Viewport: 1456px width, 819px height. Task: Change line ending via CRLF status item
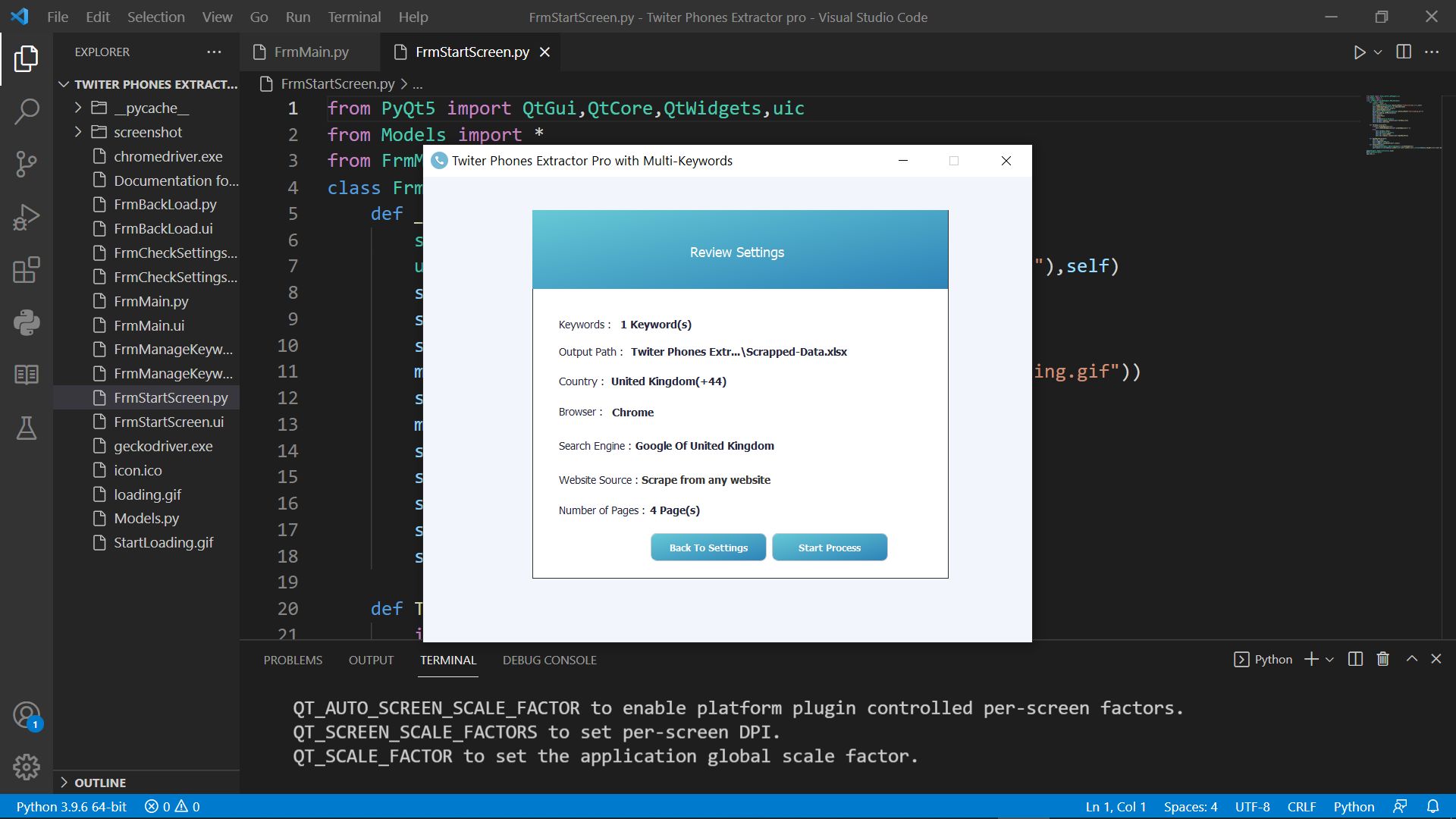[1301, 806]
